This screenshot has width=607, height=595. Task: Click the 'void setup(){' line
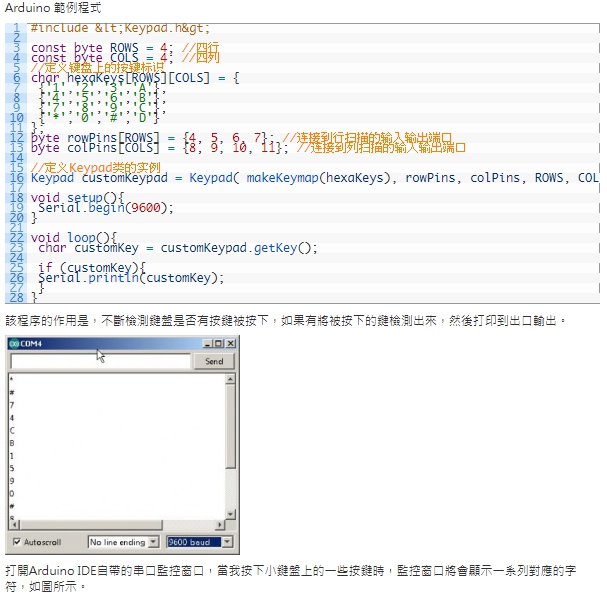77,198
